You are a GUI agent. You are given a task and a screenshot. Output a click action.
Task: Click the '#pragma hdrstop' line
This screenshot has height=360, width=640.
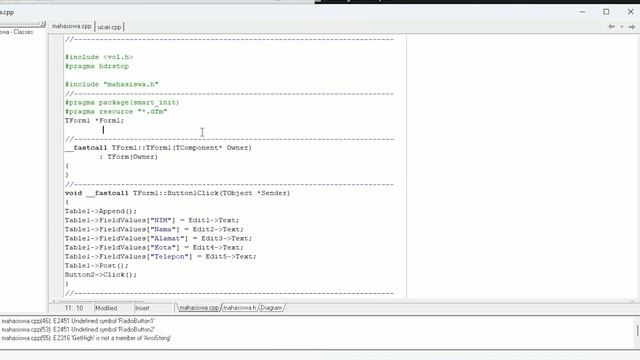point(97,66)
